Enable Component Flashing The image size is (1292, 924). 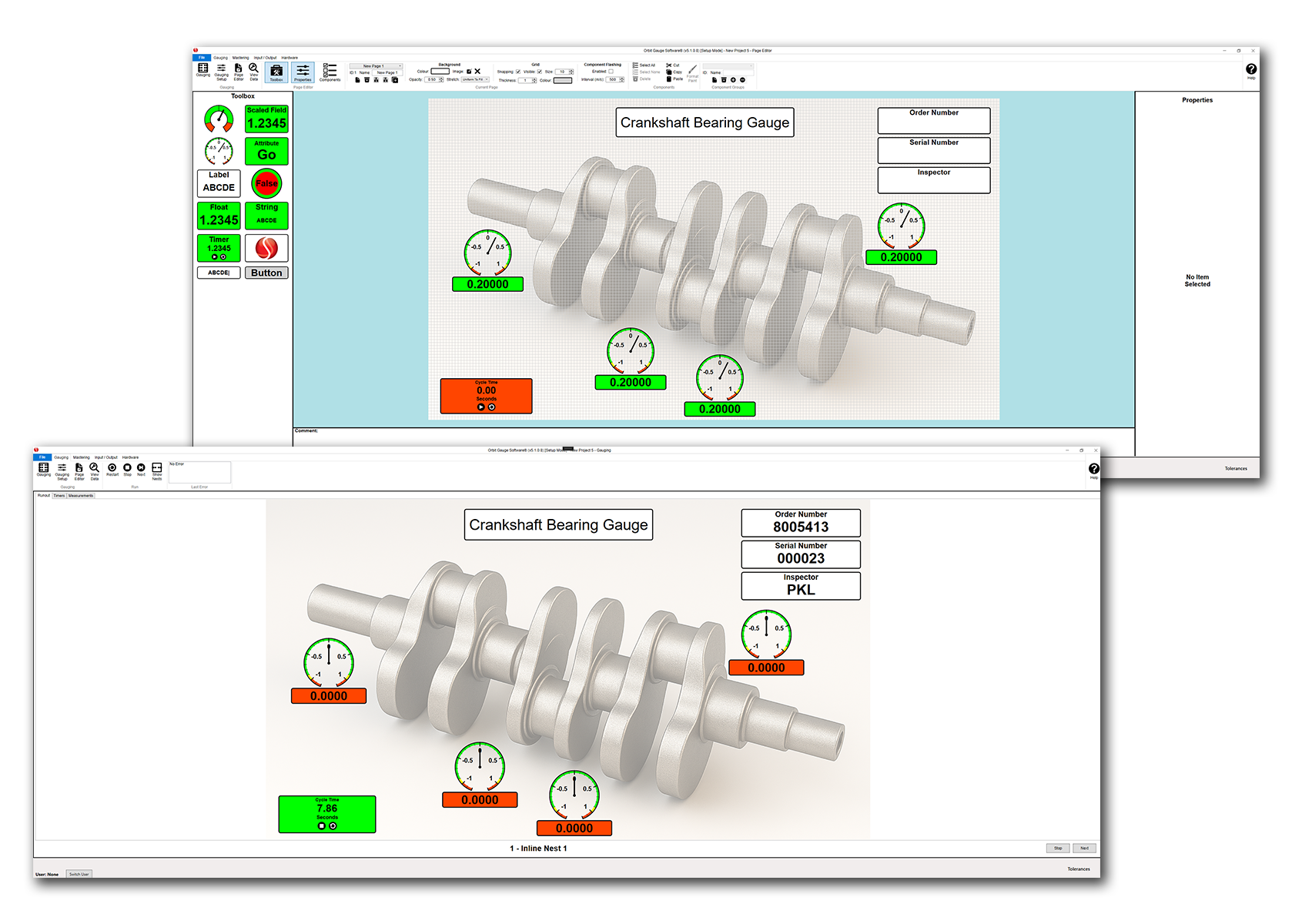click(x=611, y=72)
